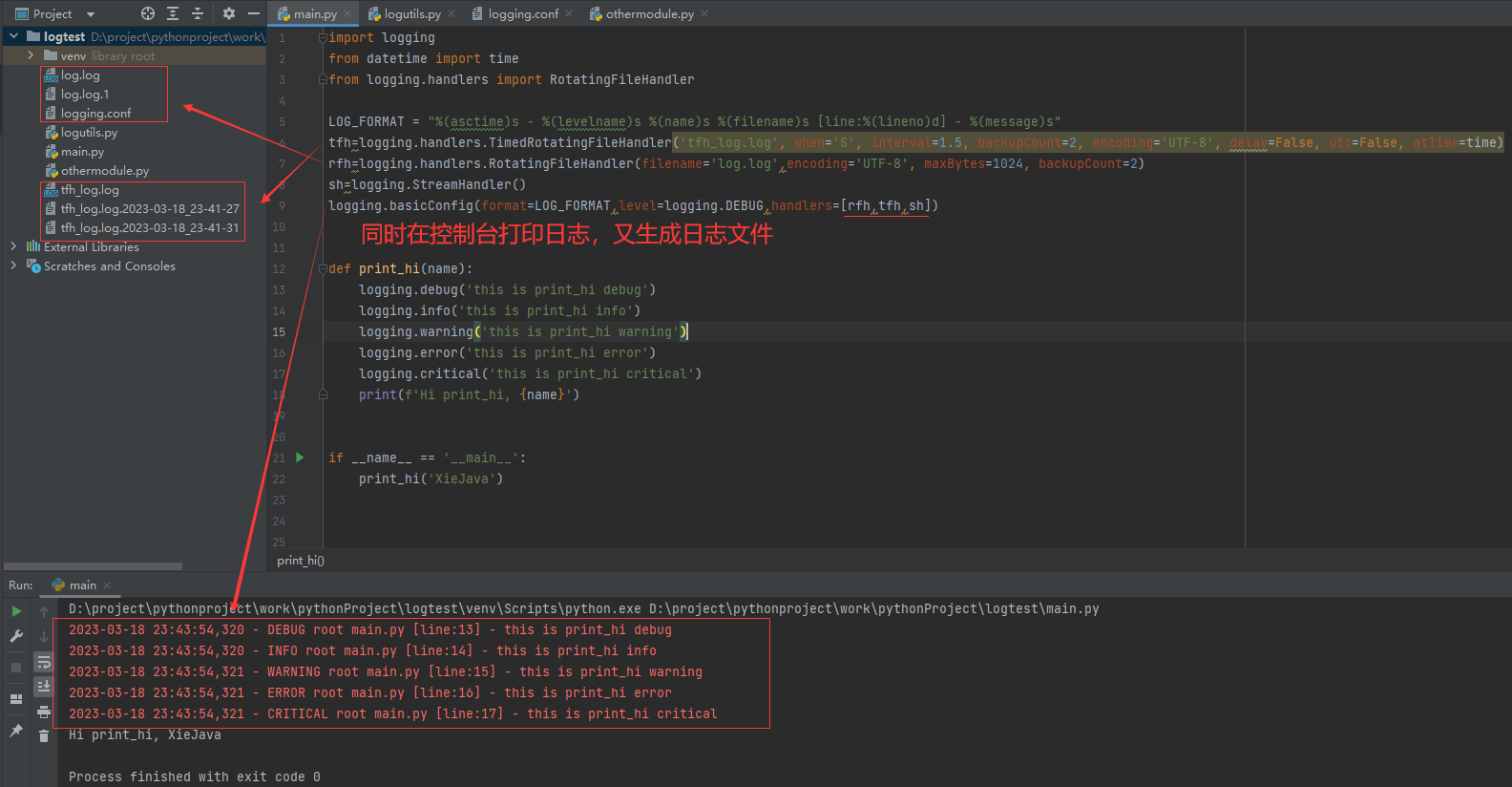The image size is (1512, 787).
Task: Close the othermodule.py tab
Action: [704, 13]
